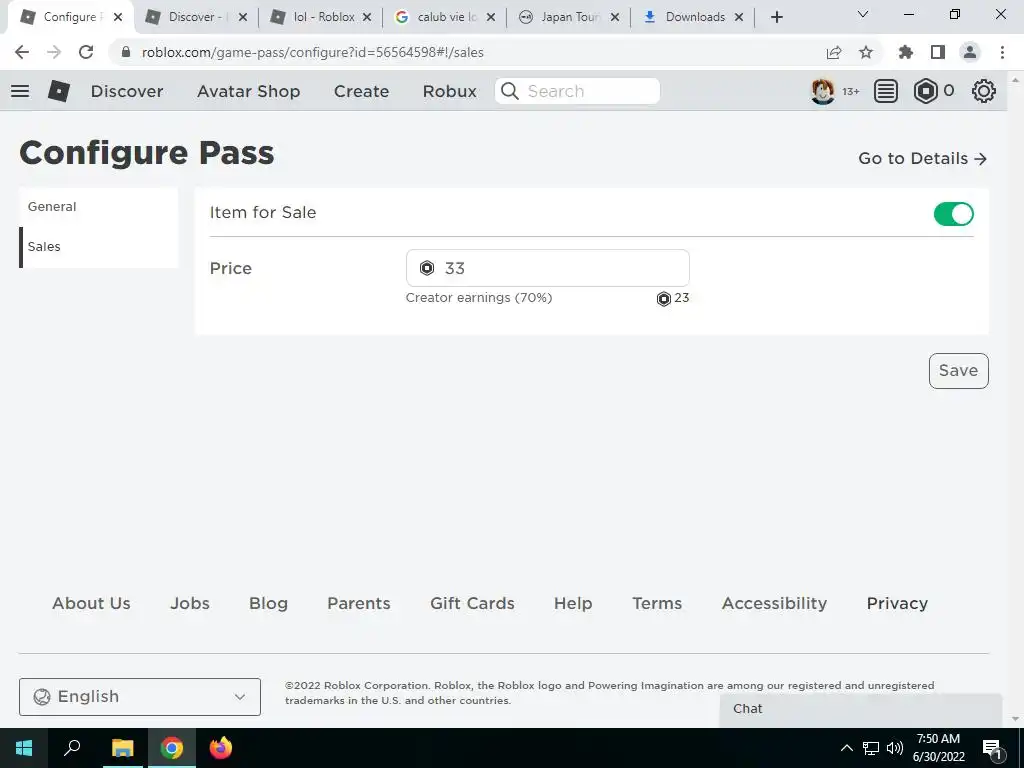Expand the English language dropdown

pyautogui.click(x=140, y=697)
